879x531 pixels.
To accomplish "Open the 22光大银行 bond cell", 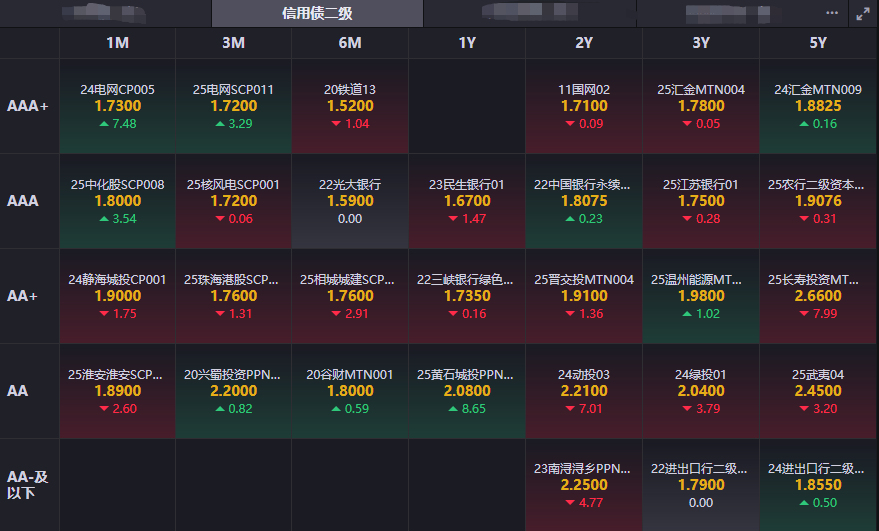I will coord(350,201).
